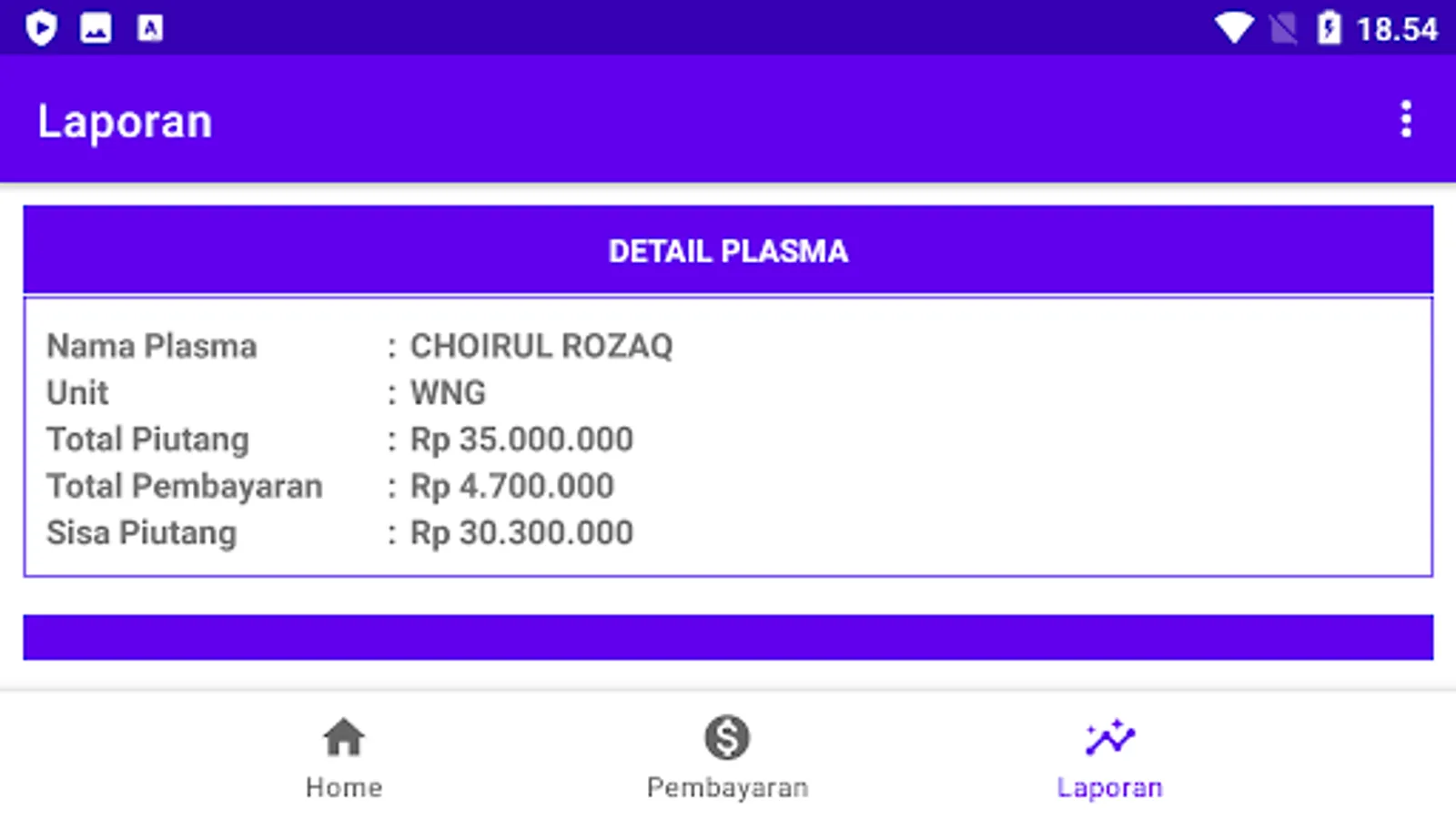This screenshot has height=819, width=1456.
Task: Tap the image notification status icon
Action: pos(96,27)
